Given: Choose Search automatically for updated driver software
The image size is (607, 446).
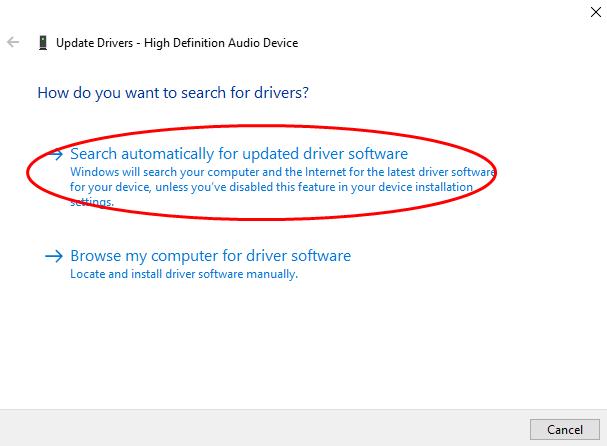Looking at the screenshot, I should [238, 154].
